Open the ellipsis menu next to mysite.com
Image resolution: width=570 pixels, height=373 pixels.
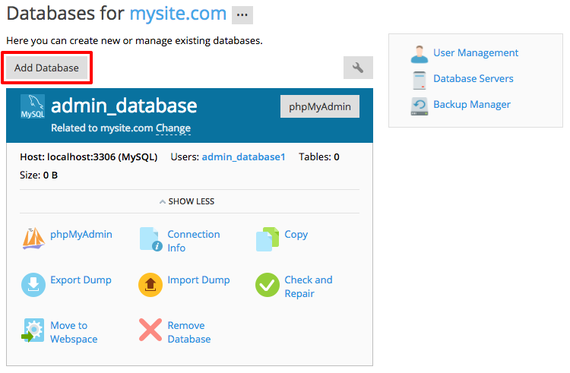(242, 15)
